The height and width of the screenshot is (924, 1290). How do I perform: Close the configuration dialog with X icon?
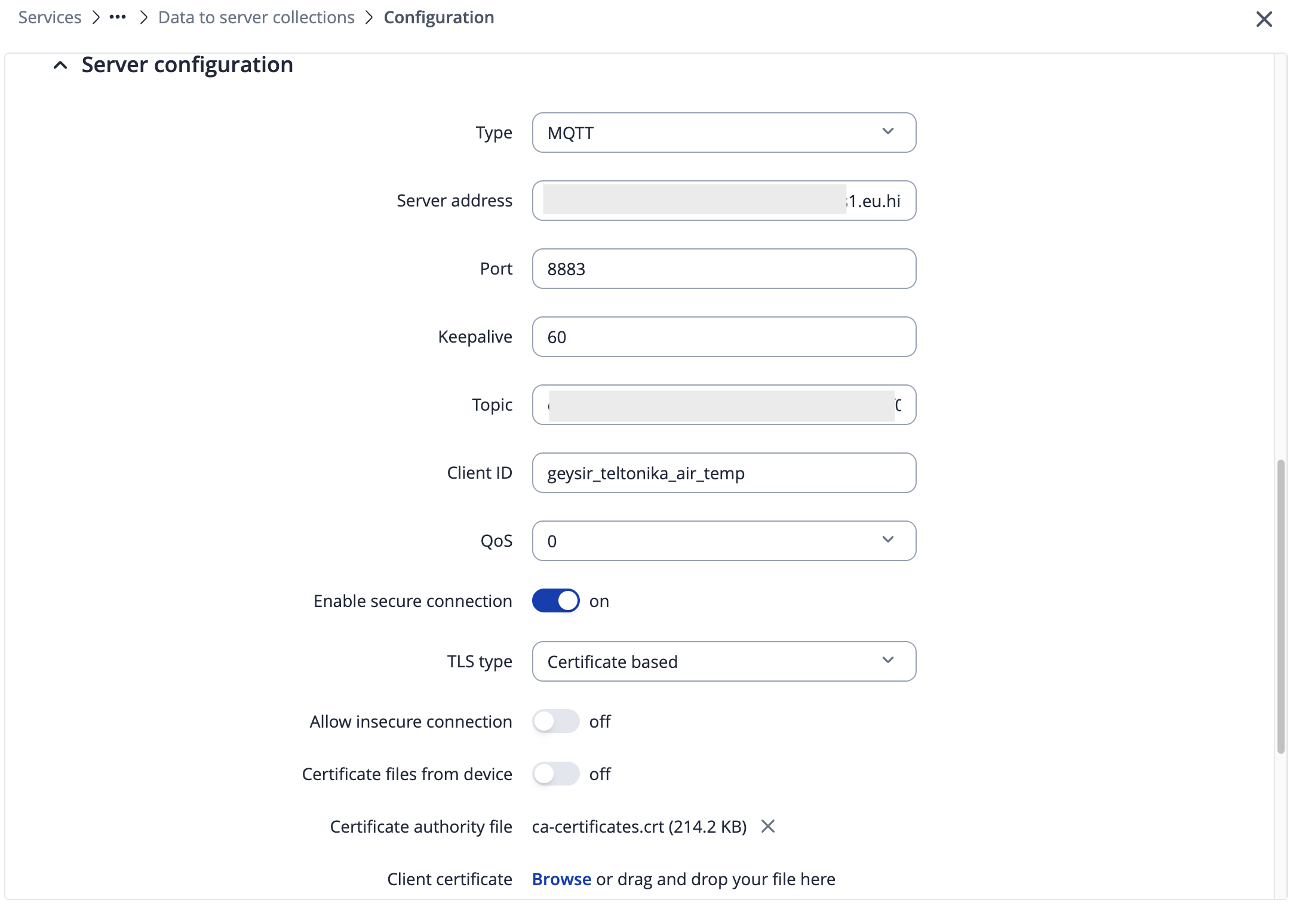[x=1264, y=19]
